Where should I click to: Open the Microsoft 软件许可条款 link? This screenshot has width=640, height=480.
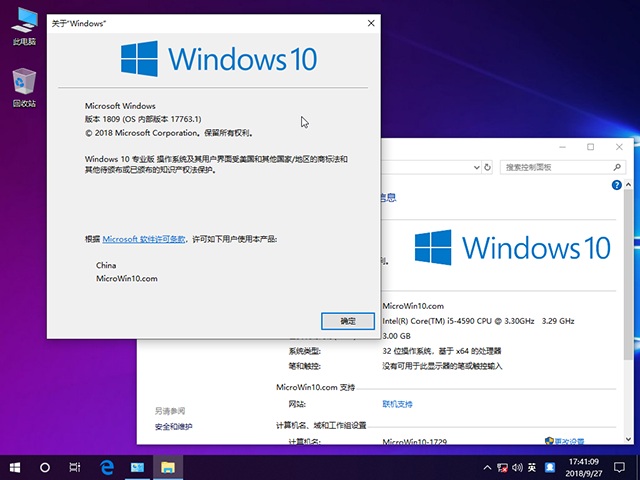click(x=144, y=239)
